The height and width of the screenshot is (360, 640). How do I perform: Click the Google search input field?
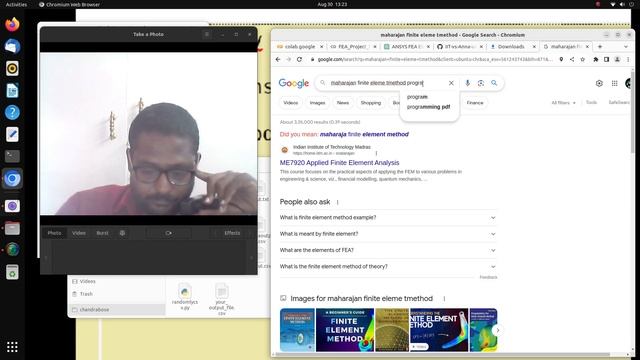coord(386,83)
